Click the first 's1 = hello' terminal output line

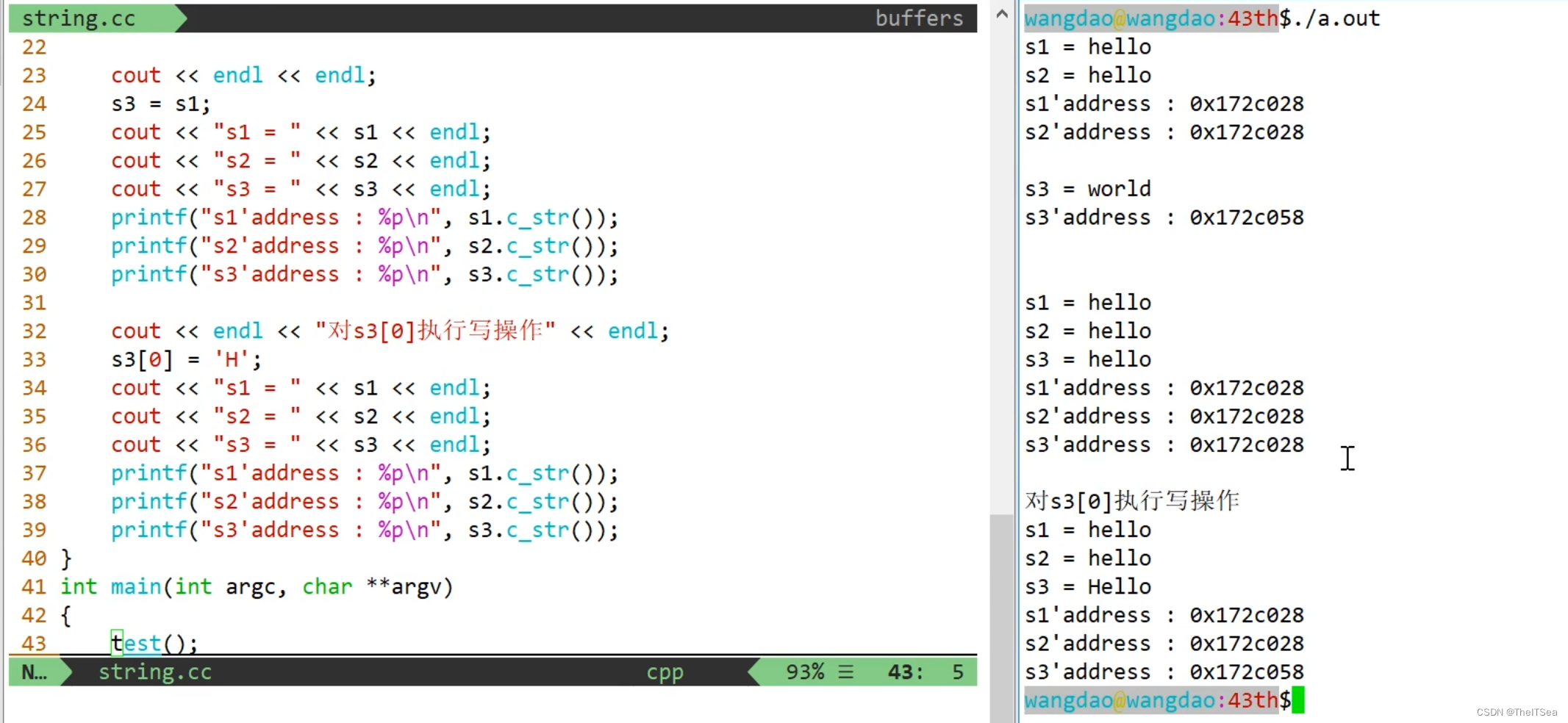click(x=1088, y=47)
